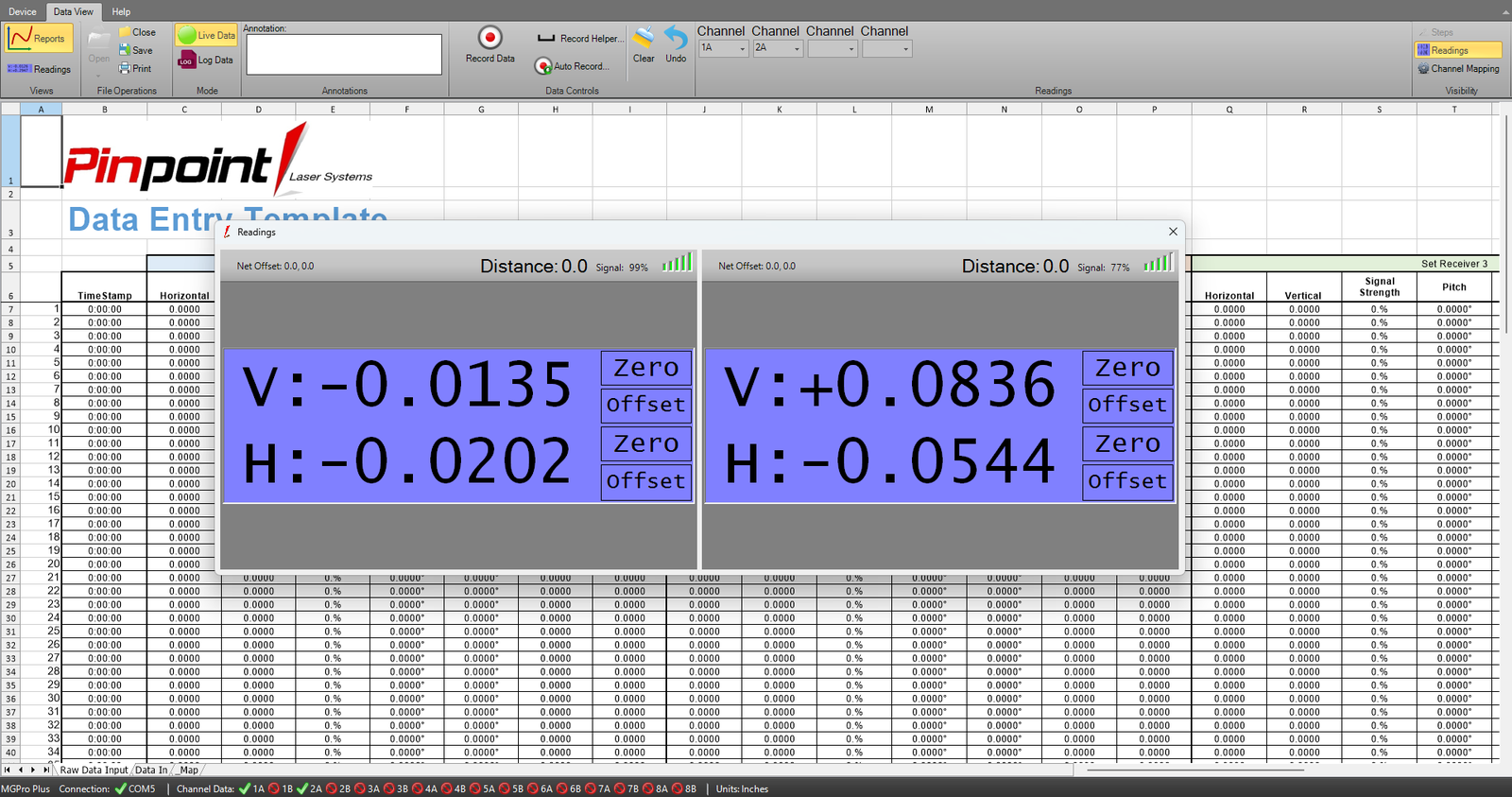This screenshot has height=797, width=1512.
Task: Open the Channel dropdown showing 1A
Action: point(723,48)
